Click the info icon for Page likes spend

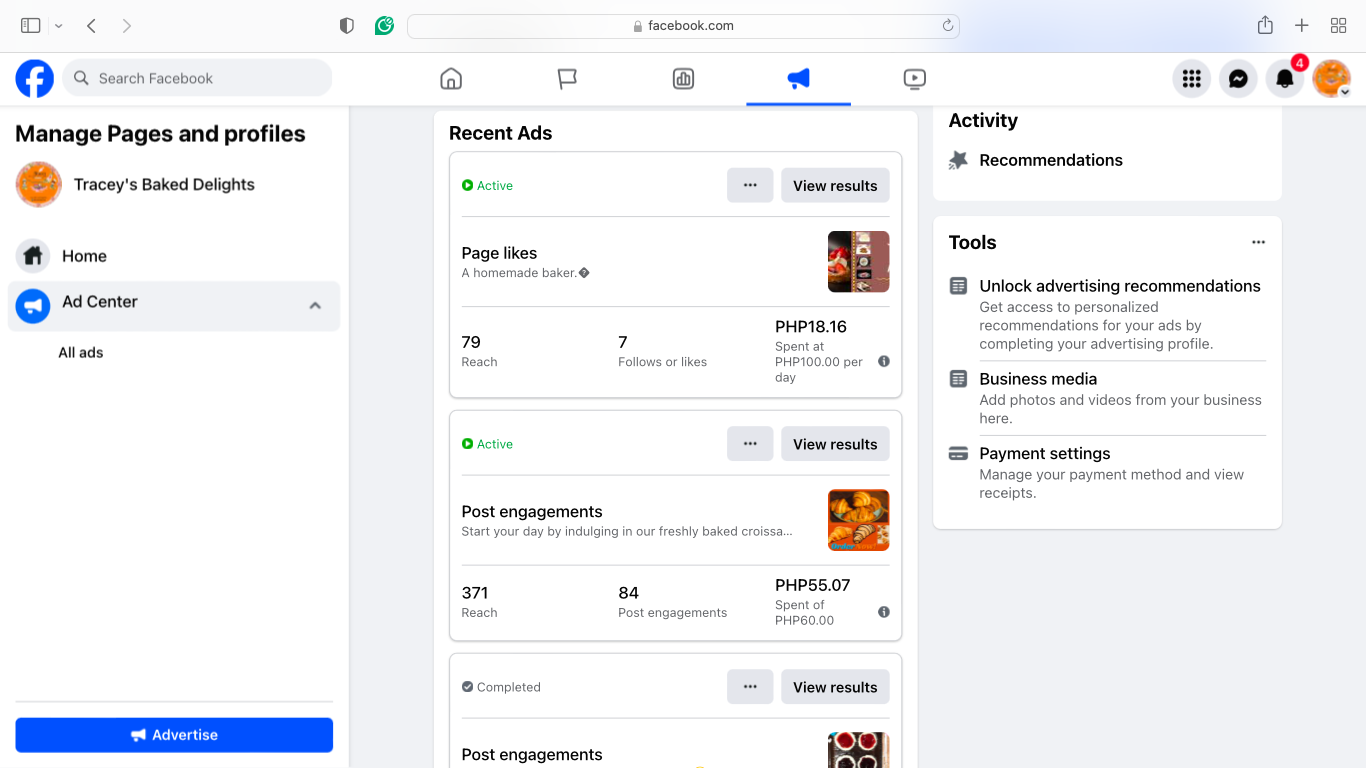884,362
